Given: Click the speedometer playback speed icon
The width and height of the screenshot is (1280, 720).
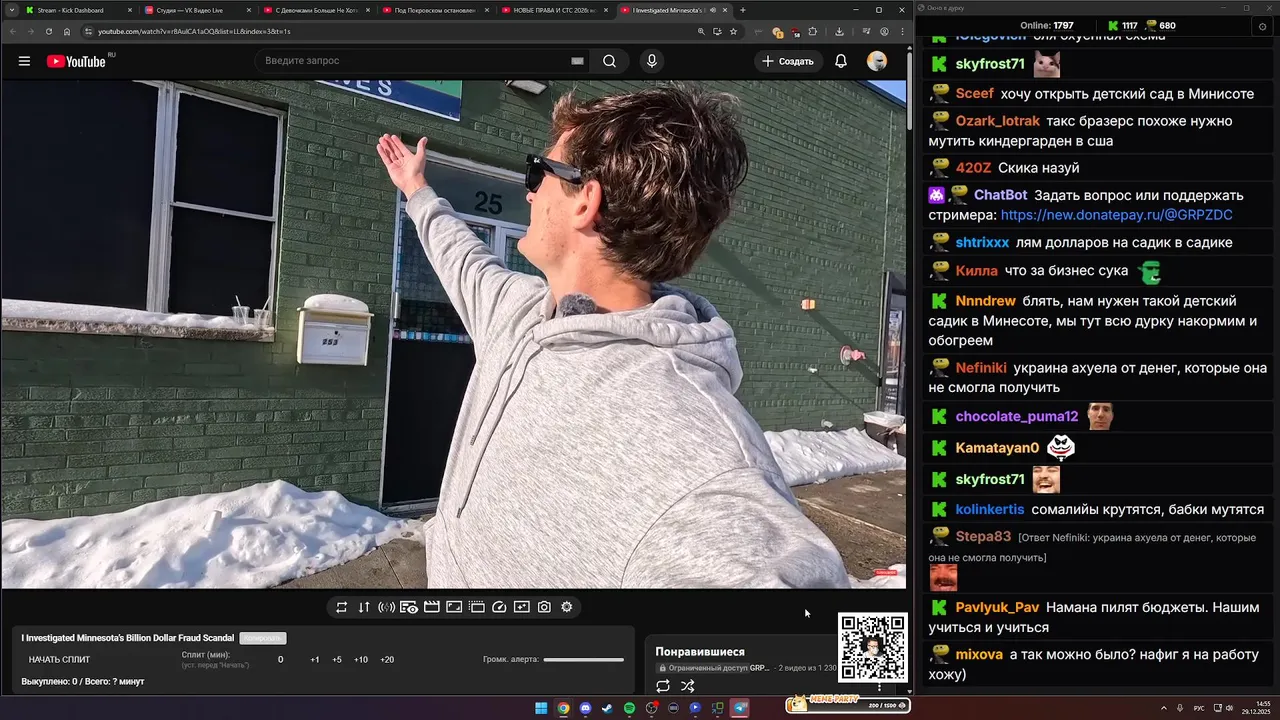Looking at the screenshot, I should point(500,607).
